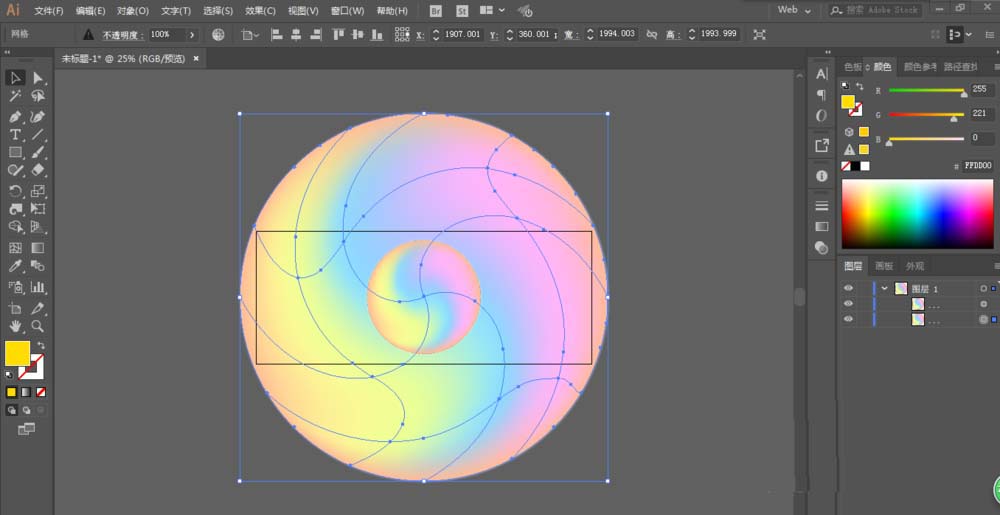Click the R slider in color panel
The height and width of the screenshot is (515, 1000).
(x=927, y=91)
